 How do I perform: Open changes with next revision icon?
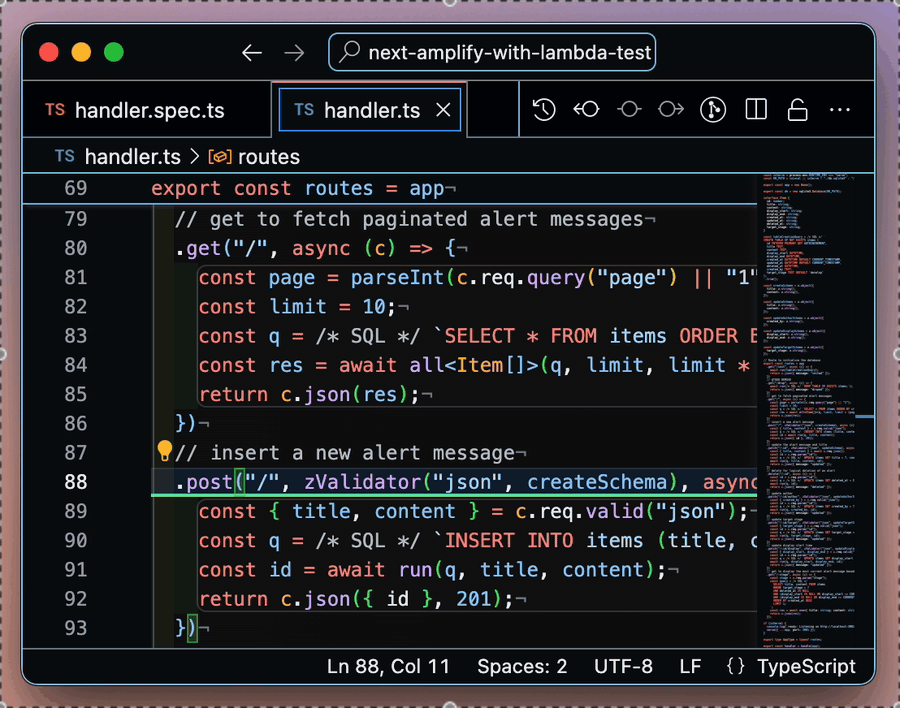671,109
